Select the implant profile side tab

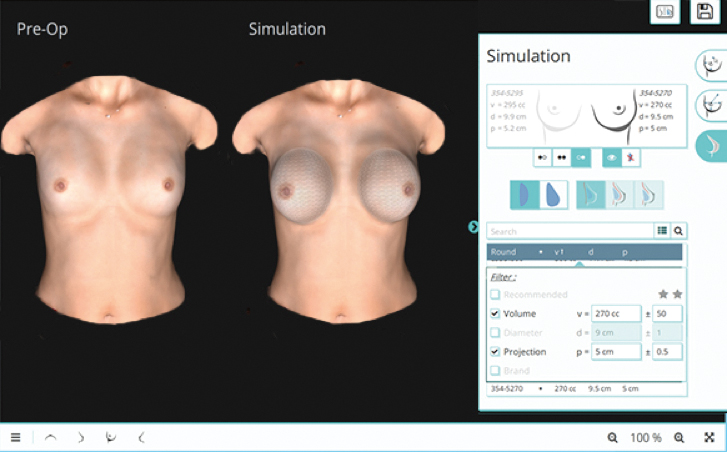(711, 145)
